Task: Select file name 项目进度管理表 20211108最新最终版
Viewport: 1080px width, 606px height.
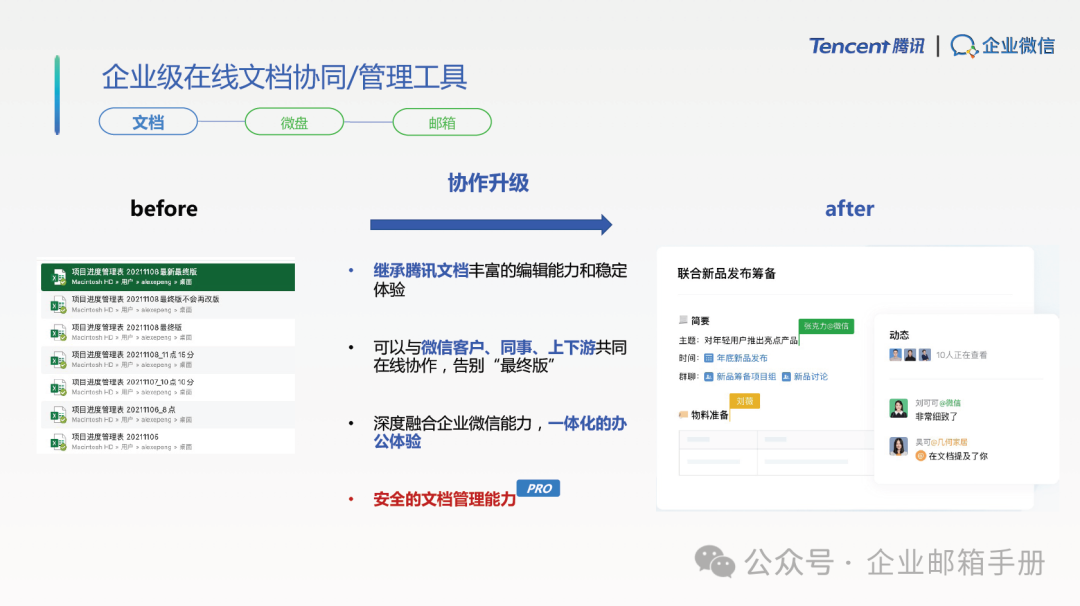Action: coord(134,272)
